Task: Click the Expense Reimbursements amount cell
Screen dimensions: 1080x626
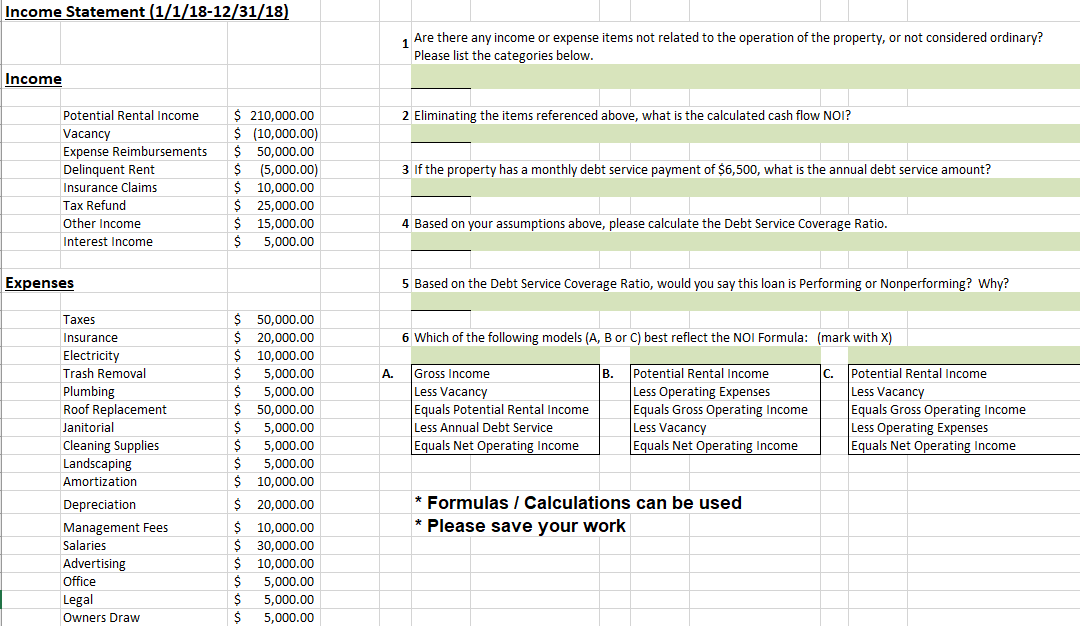Action: click(x=275, y=151)
